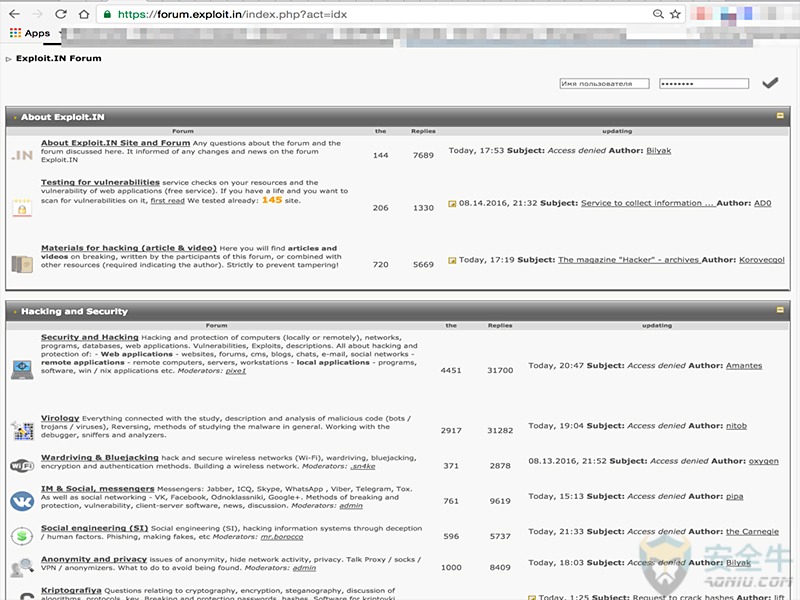800x600 pixels.
Task: Click the lock icon for Testing for vulnerabilities
Action: [22, 208]
